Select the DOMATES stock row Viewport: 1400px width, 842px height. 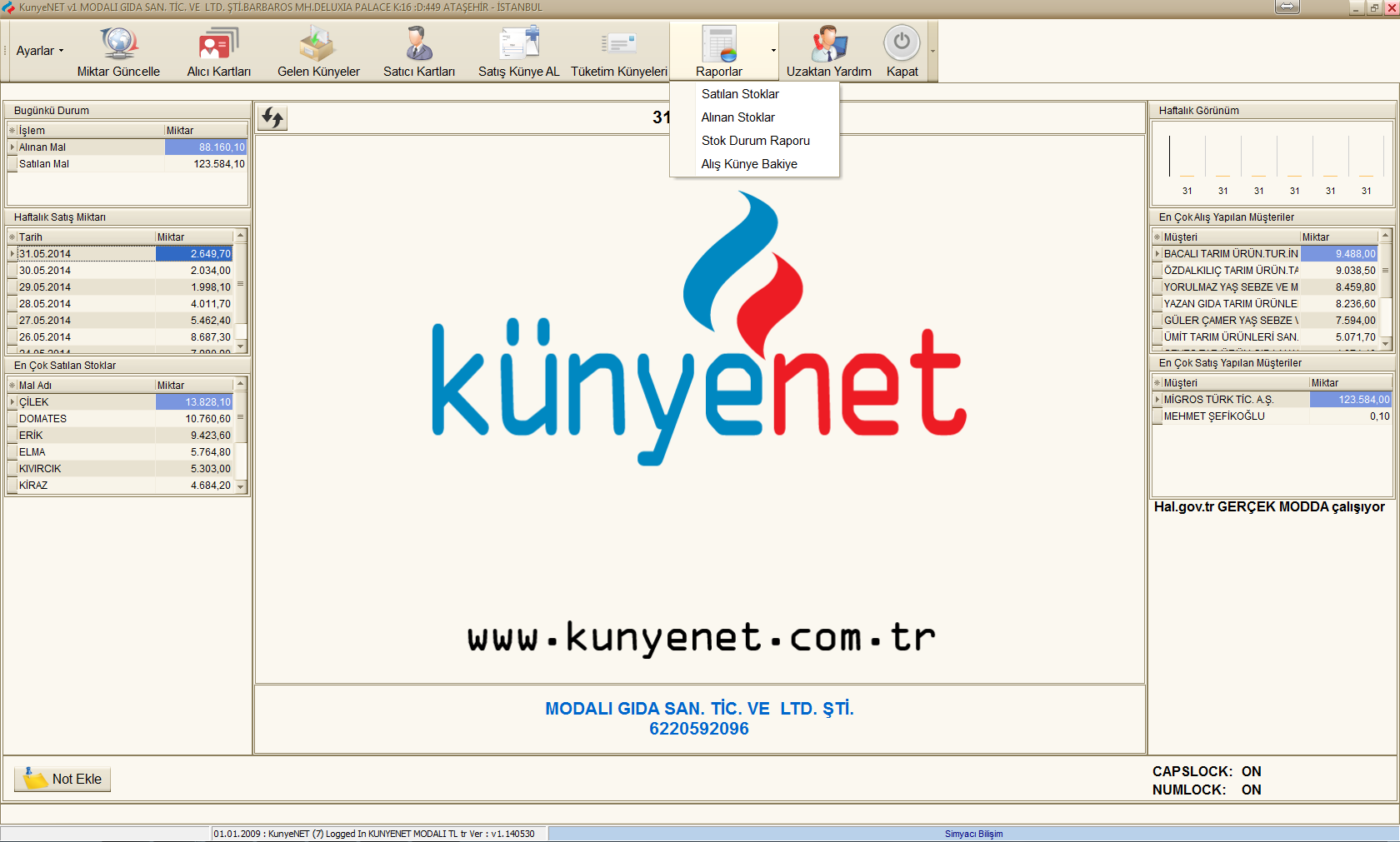[x=121, y=419]
